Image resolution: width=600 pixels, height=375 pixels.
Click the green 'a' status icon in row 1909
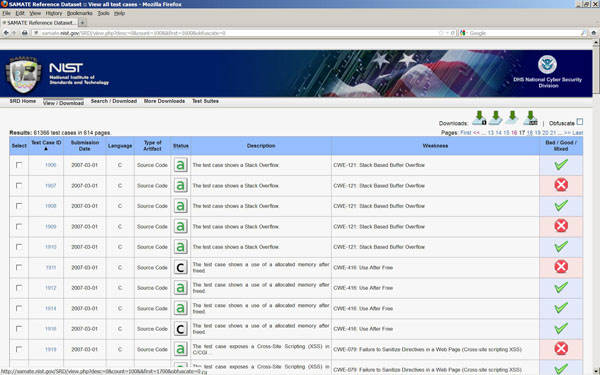(181, 227)
